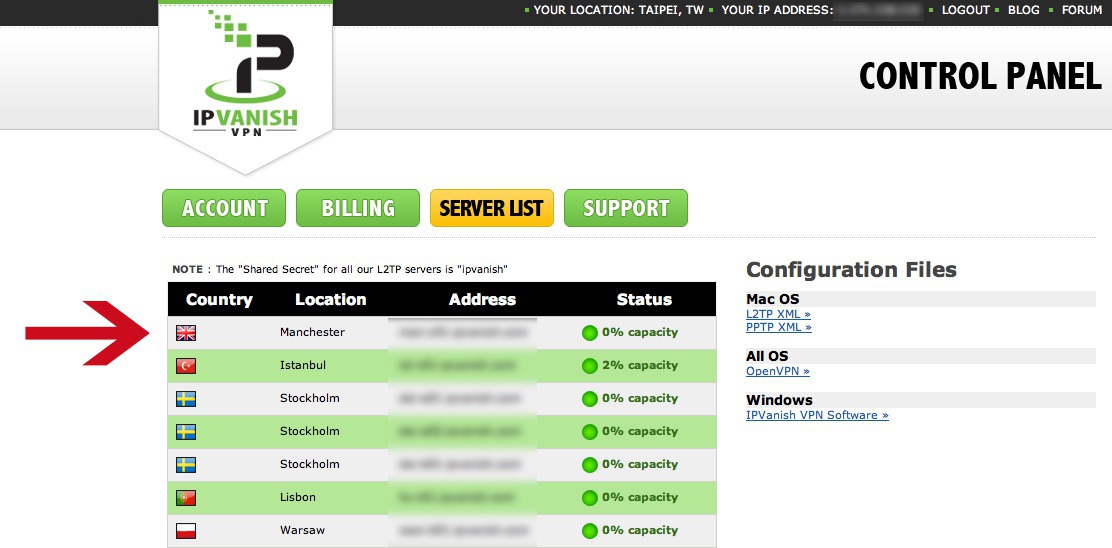Download IPVanish VPN Software for Windows
The image size is (1112, 548).
[817, 415]
